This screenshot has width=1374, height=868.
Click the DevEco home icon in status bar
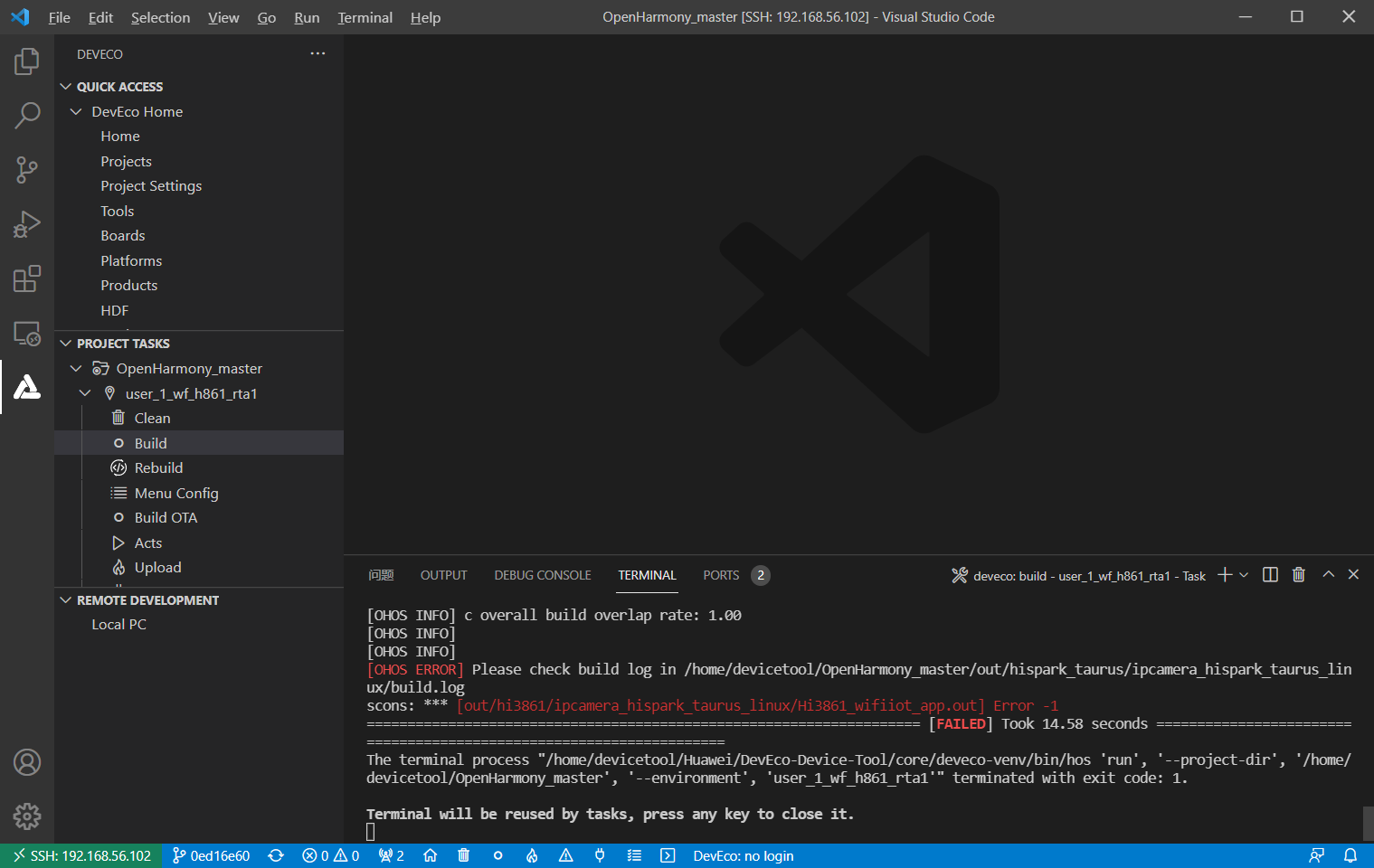pyautogui.click(x=431, y=855)
